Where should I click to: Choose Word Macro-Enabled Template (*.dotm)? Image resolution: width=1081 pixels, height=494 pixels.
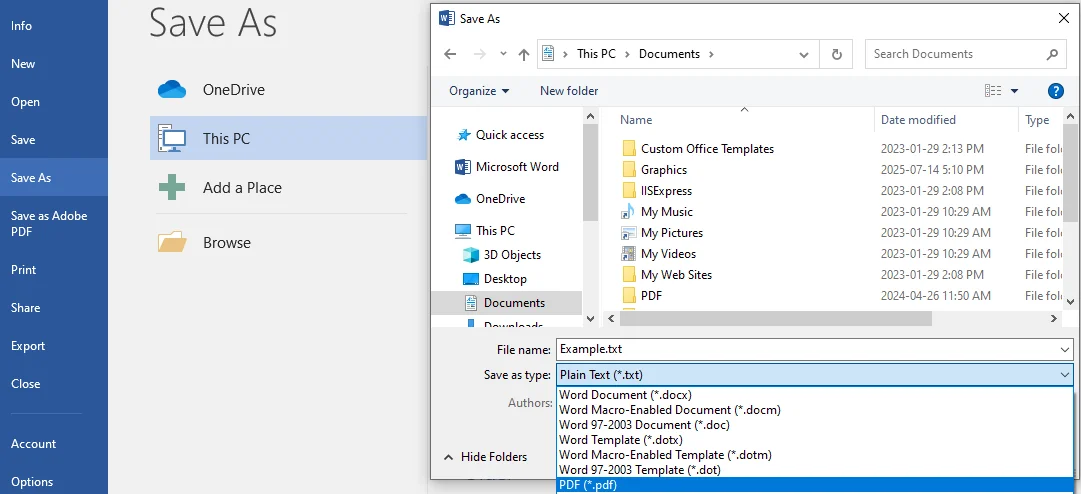click(814, 455)
